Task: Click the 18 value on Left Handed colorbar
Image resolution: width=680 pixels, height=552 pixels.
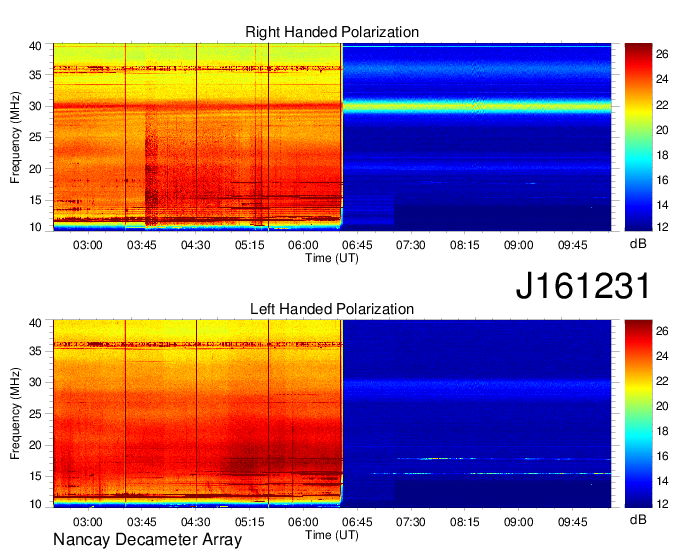Action: [x=662, y=431]
